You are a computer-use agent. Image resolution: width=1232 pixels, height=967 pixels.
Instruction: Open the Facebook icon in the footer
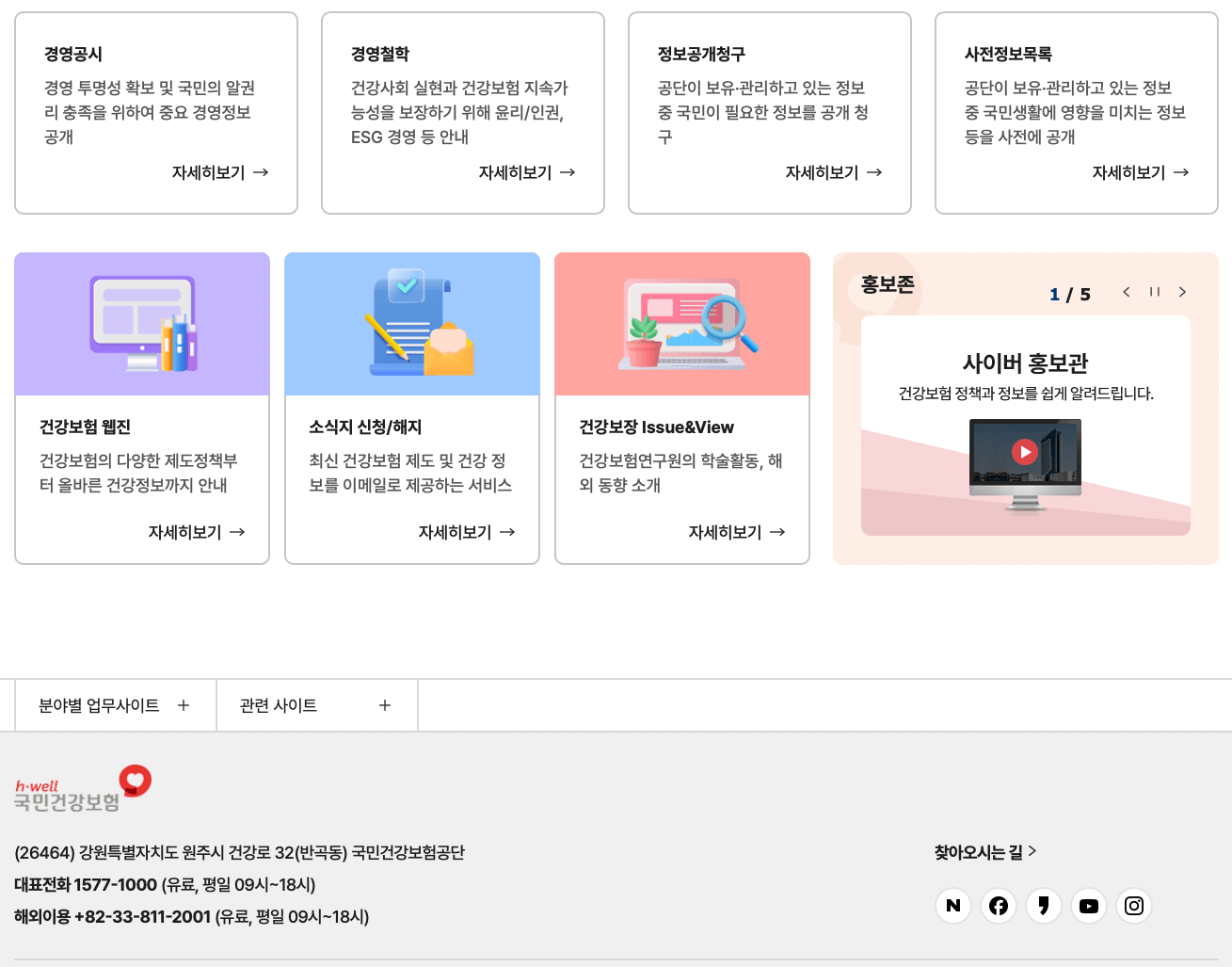pos(998,906)
